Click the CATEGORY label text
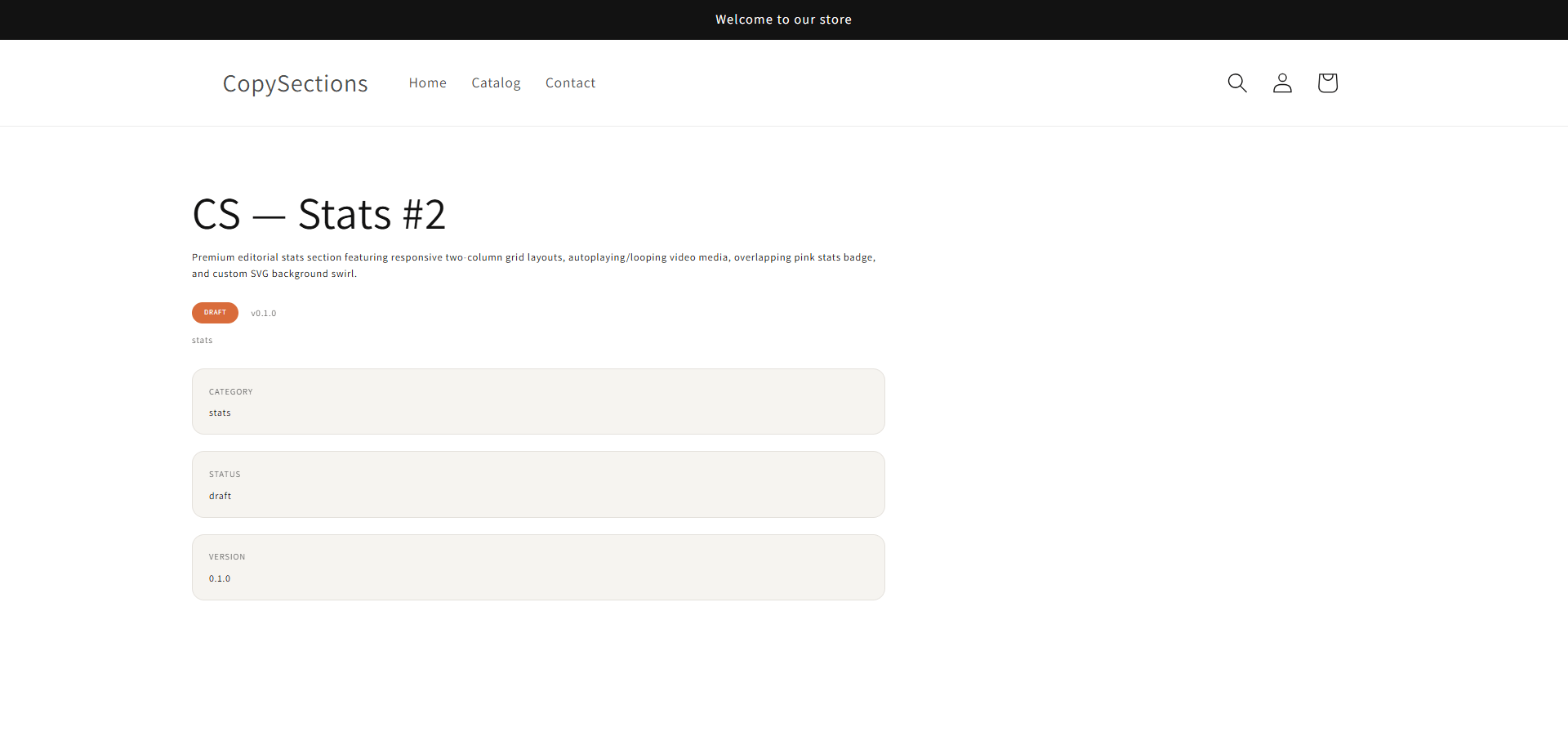This screenshot has width=1568, height=745. coord(231,392)
